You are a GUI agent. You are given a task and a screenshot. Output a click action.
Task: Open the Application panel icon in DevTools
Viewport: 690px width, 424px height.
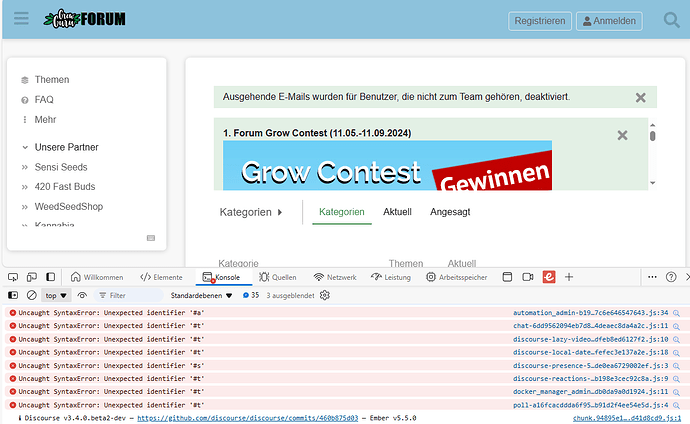507,277
